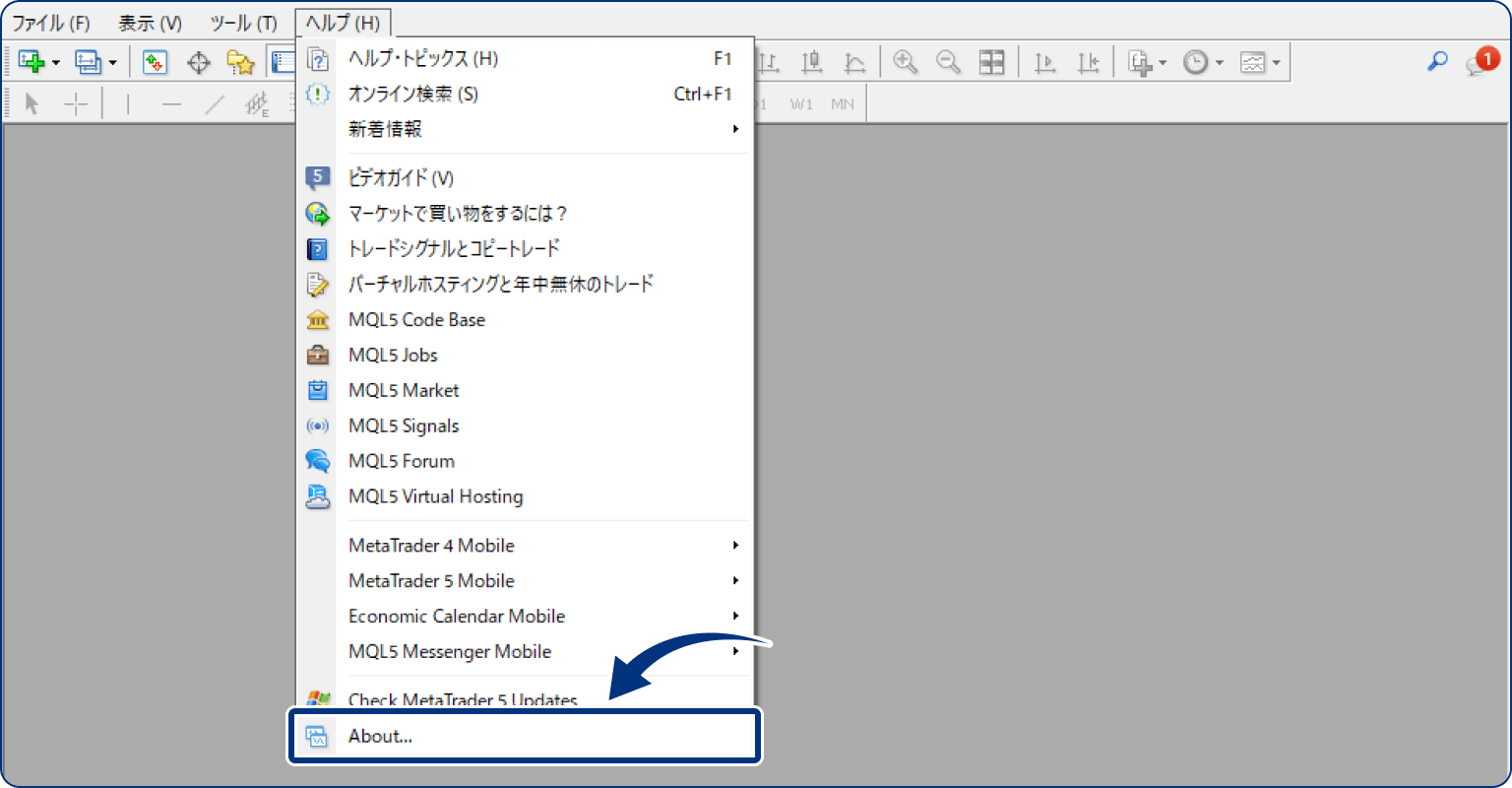1512x788 pixels.
Task: Open MQL5 Code Base menu entry
Action: coord(525,320)
